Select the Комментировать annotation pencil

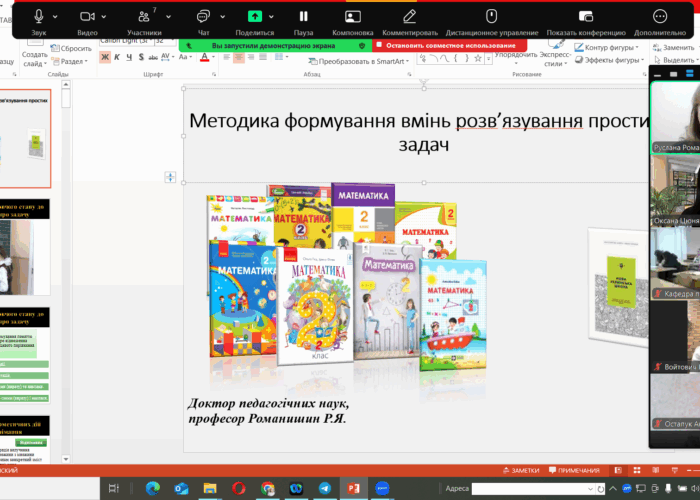408,17
